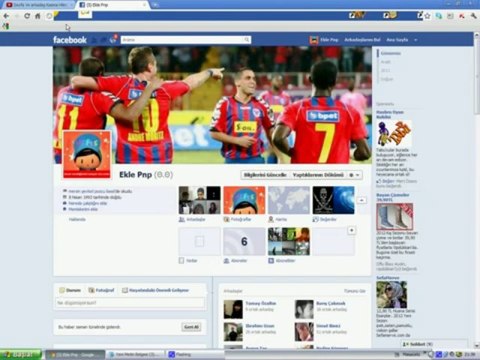
Task: Click the Sefamerve headscarf ad image
Action: point(392,295)
